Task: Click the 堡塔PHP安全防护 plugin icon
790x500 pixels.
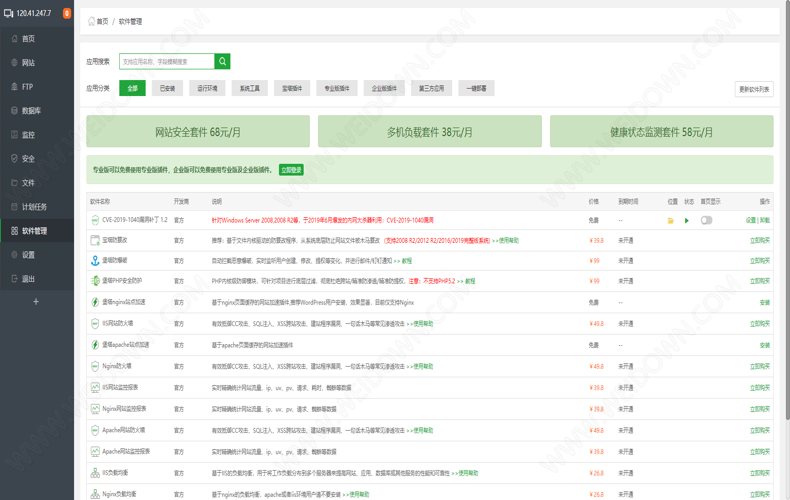Action: 95,281
